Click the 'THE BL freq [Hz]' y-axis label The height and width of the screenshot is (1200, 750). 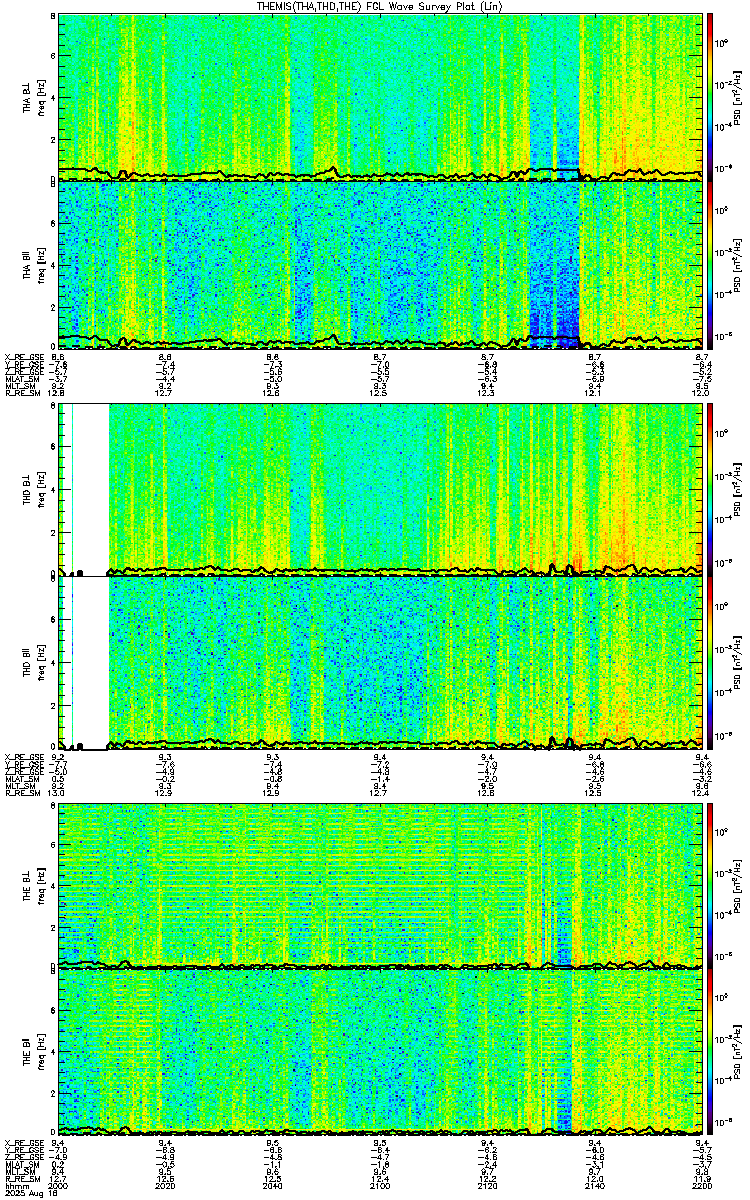point(33,885)
